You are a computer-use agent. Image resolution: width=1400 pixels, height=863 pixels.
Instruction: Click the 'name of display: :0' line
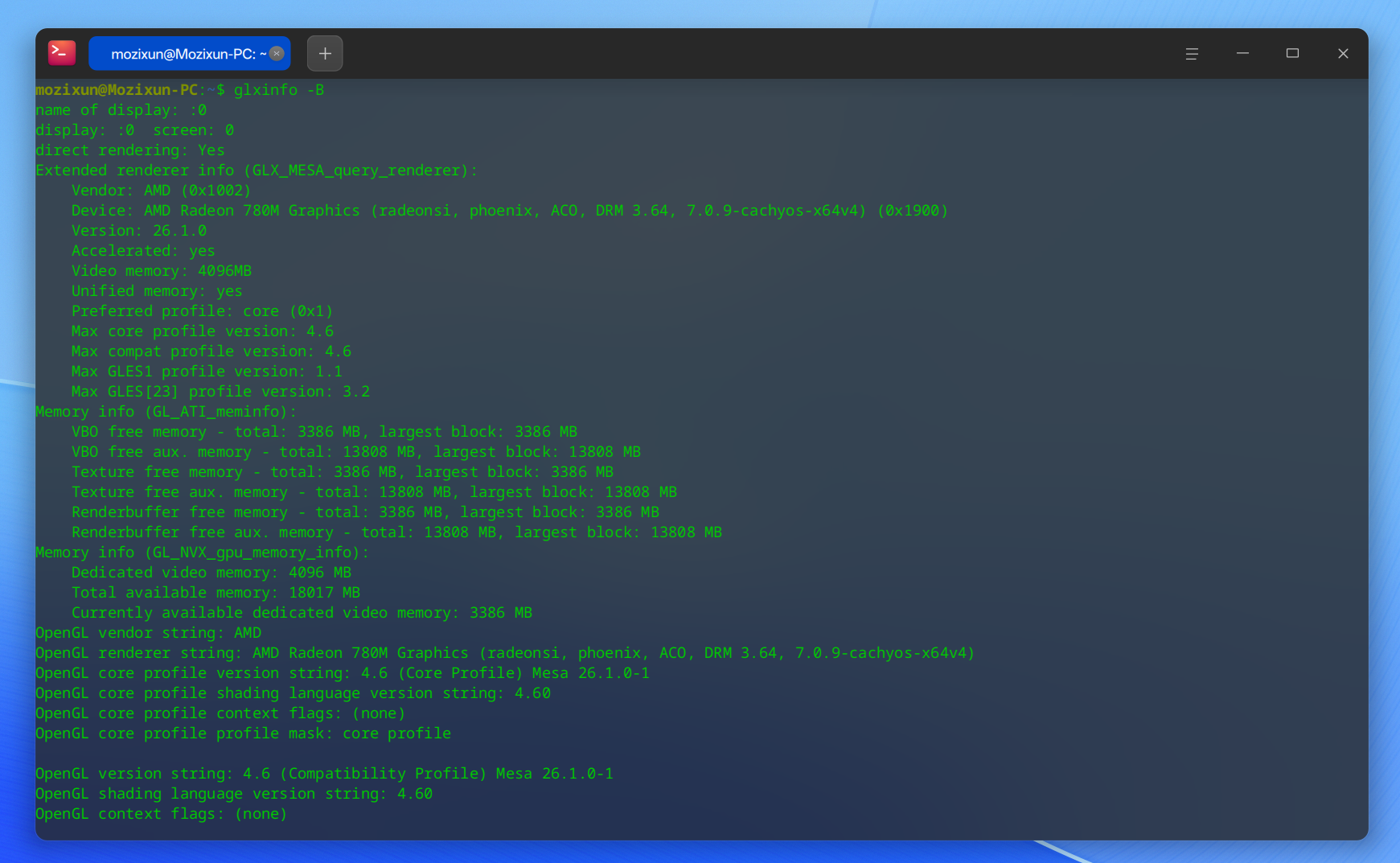click(x=121, y=110)
